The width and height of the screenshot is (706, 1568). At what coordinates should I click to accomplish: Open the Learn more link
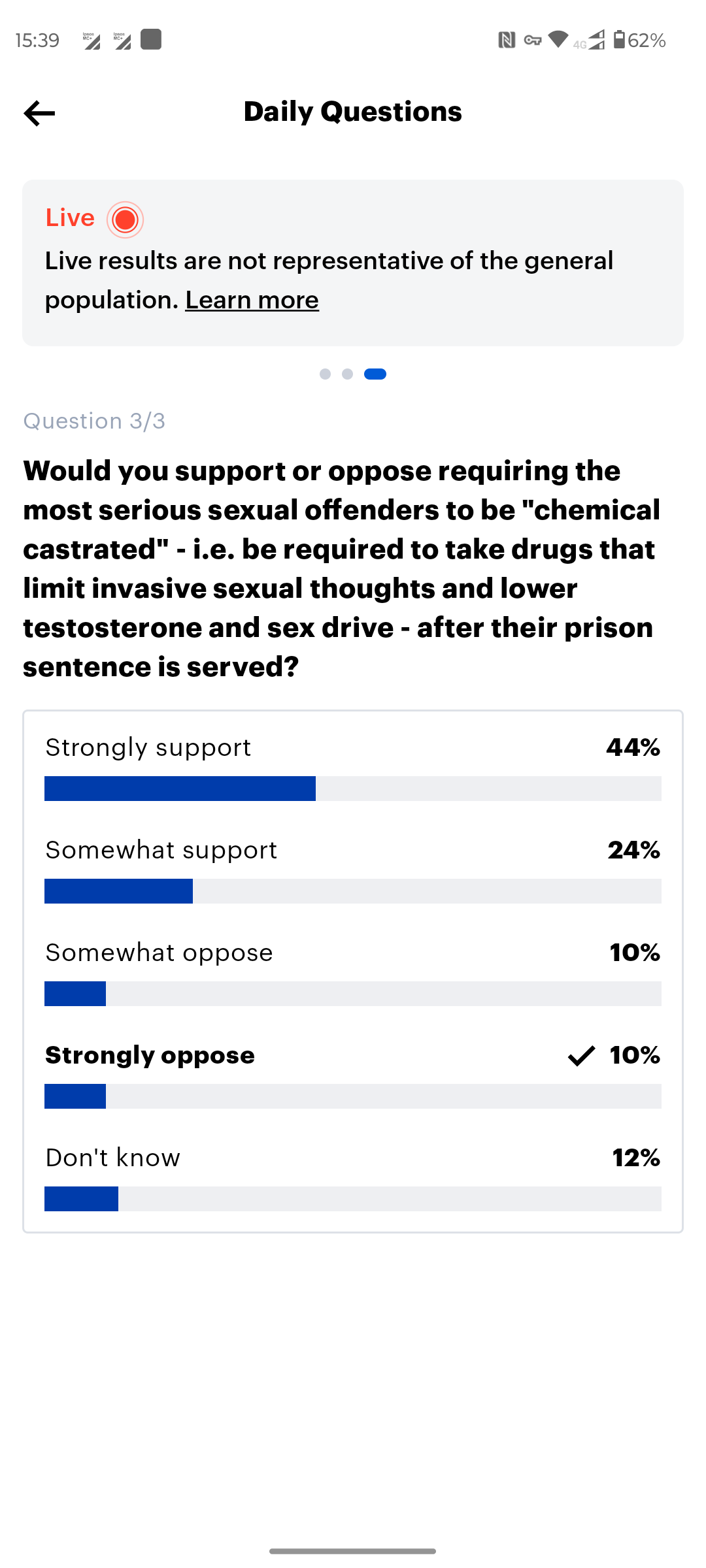pos(252,300)
